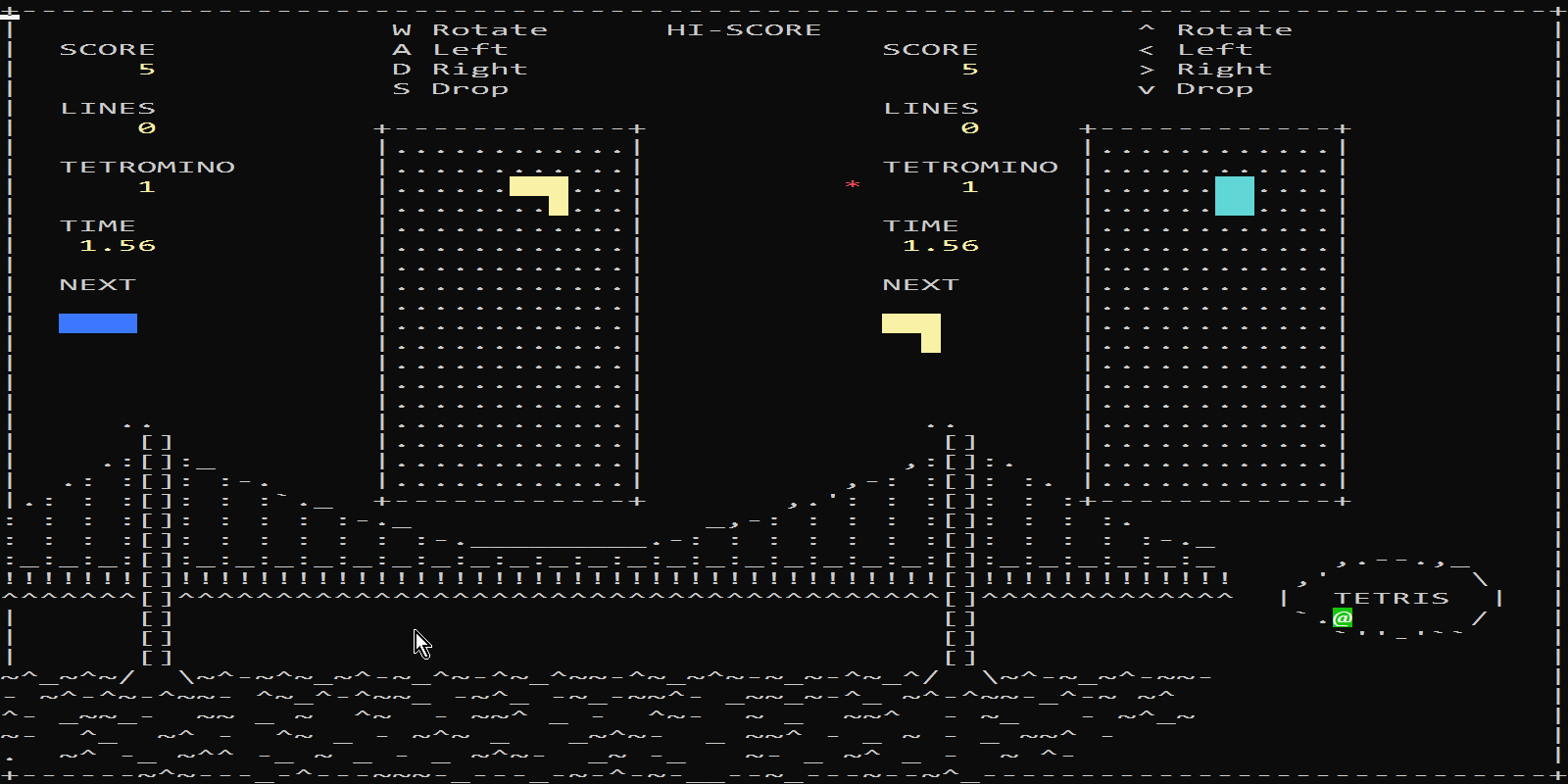
Task: Click the left player's time value 1.56
Action: click(118, 245)
